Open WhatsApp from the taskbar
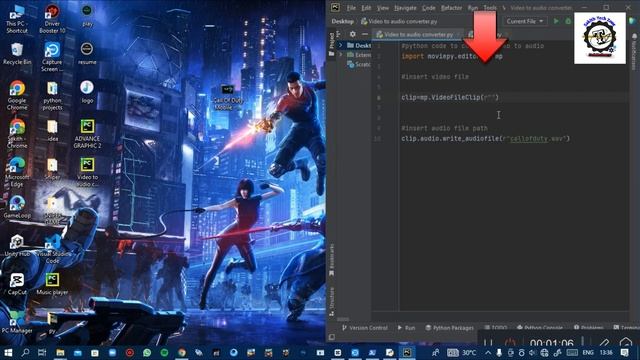Viewport: 640px width, 360px height. click(147, 352)
